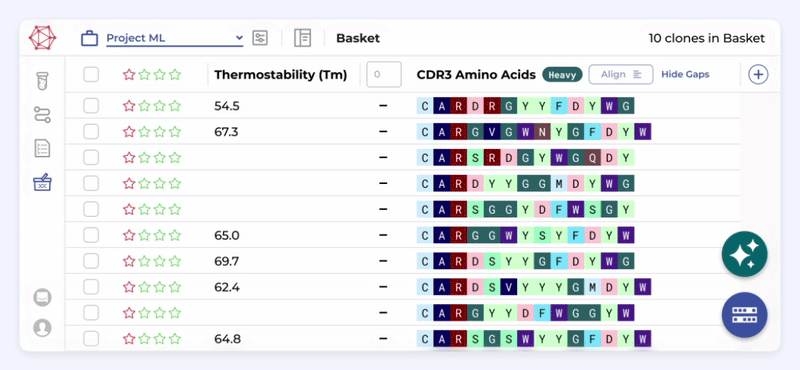Viewport: 800px width, 370px height.
Task: Click the purple W residue in first sequence
Action: 609,106
